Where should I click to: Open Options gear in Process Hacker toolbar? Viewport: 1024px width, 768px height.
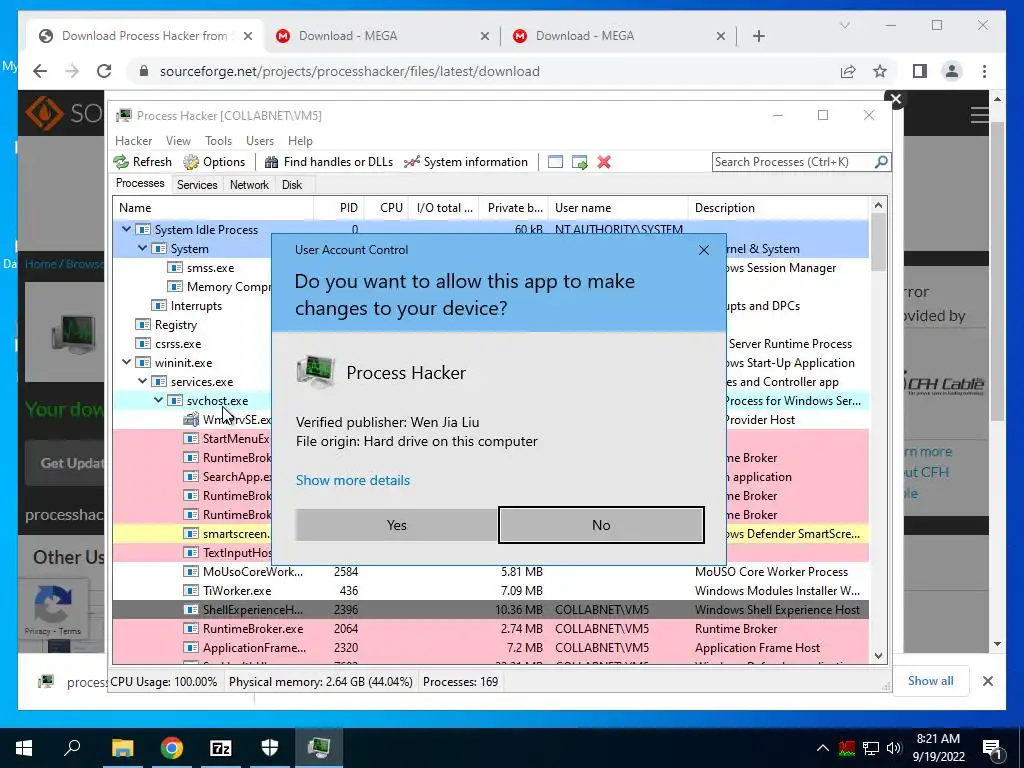pos(191,162)
